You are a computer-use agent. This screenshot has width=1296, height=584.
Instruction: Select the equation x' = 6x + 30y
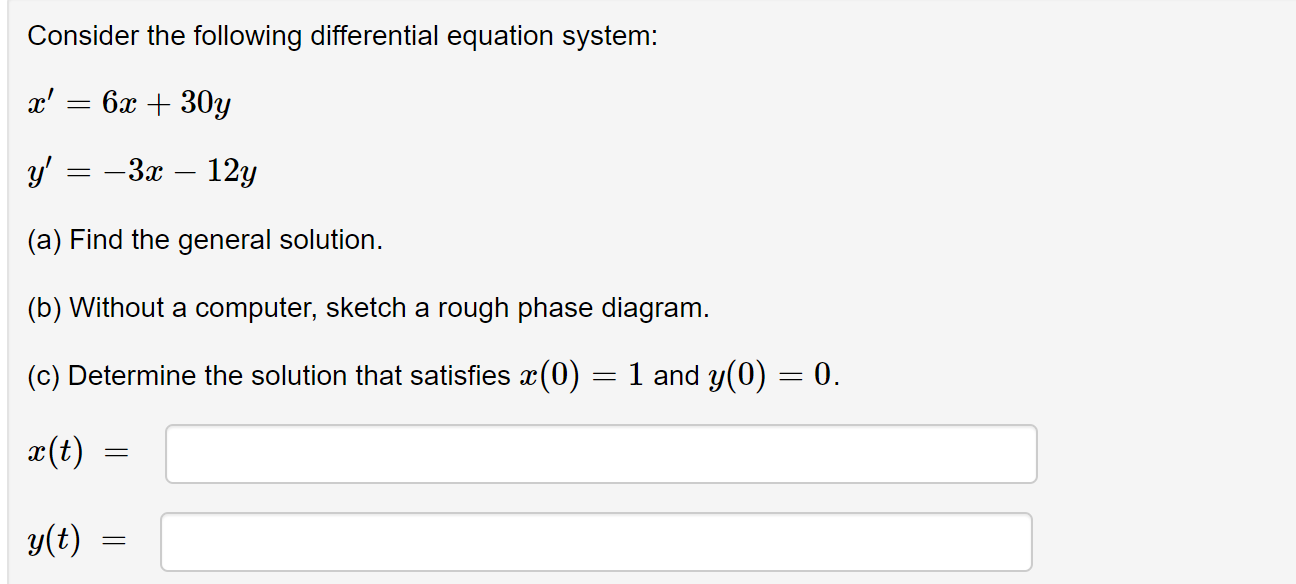(128, 103)
